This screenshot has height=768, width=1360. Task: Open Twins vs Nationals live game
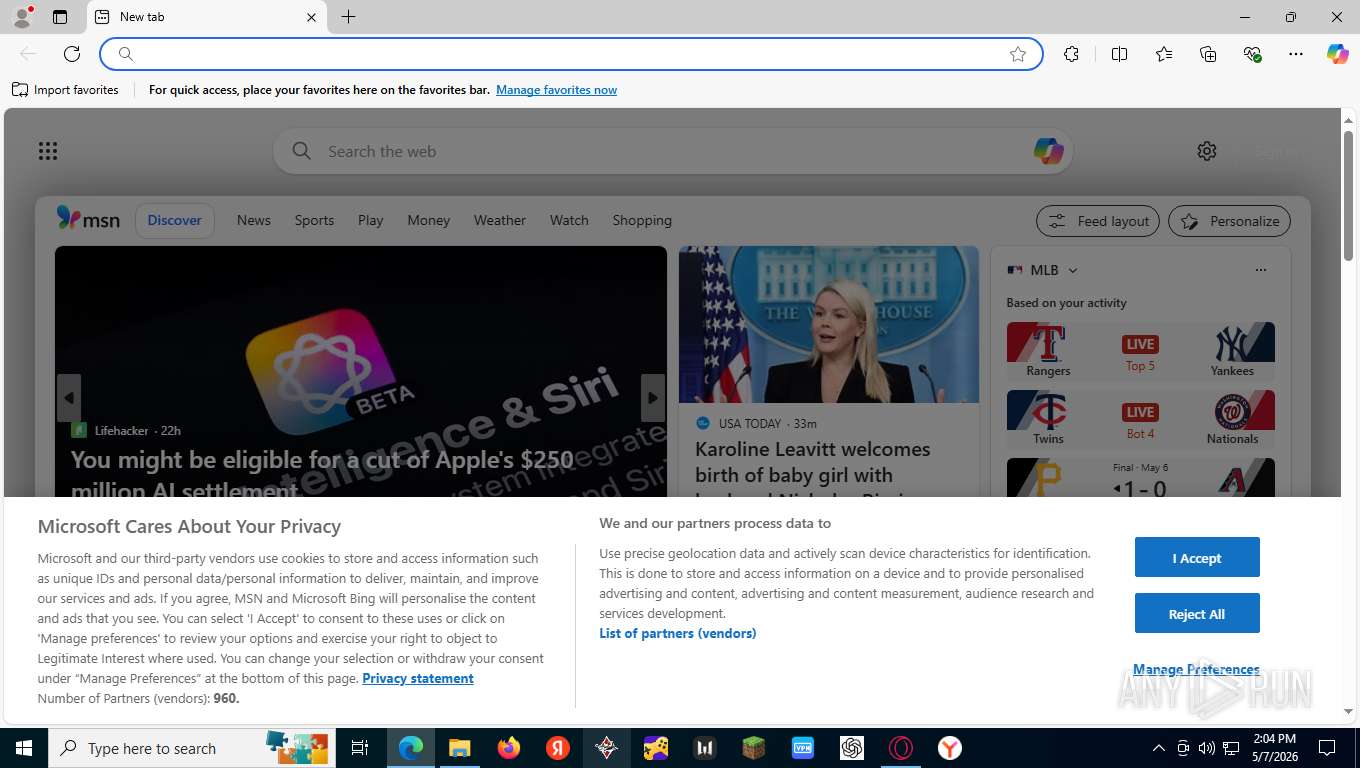[x=1141, y=419]
